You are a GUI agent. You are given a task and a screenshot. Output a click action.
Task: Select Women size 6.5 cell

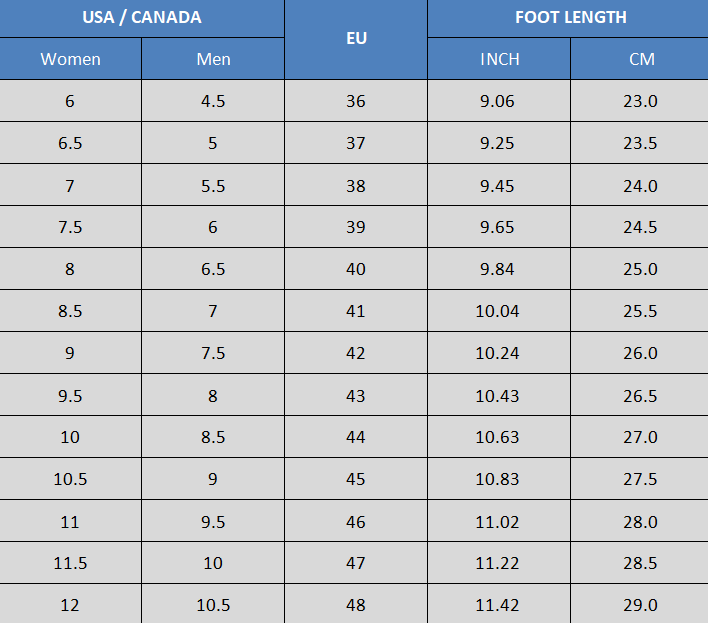click(70, 143)
